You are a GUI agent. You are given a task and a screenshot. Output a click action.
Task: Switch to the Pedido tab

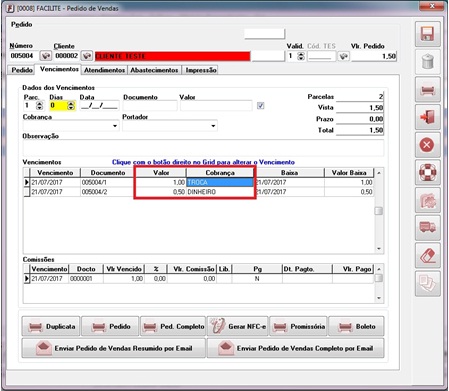pos(22,70)
